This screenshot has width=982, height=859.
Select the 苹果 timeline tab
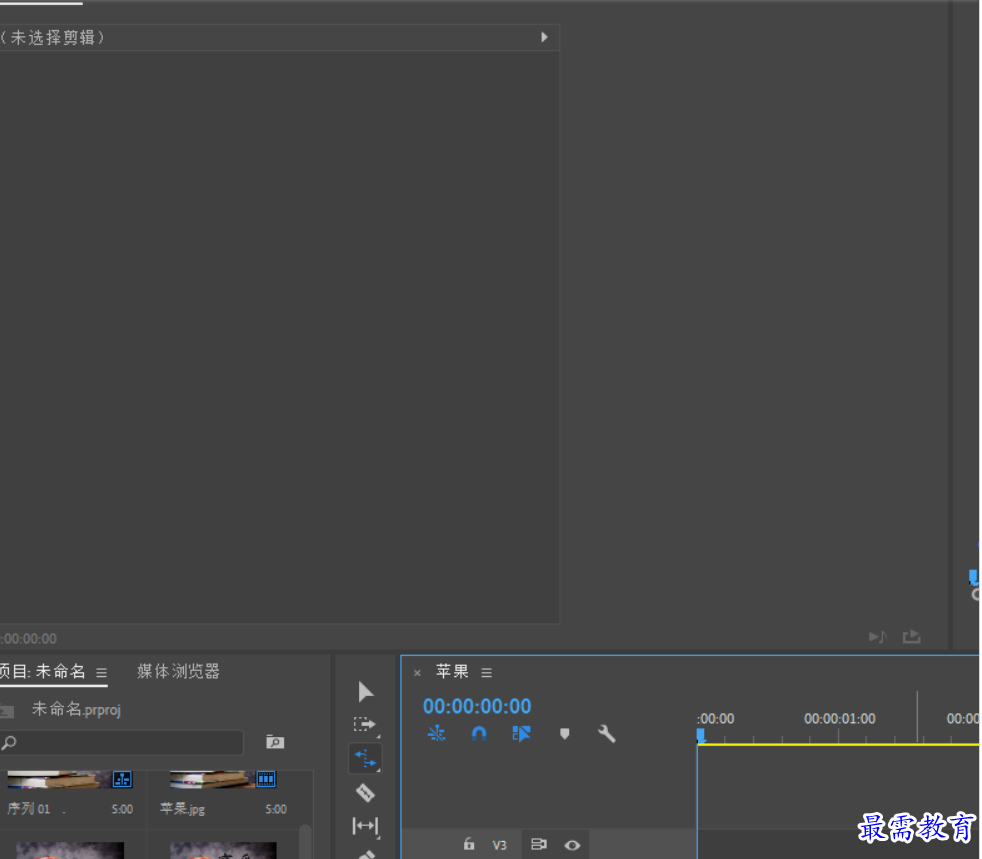coord(452,671)
